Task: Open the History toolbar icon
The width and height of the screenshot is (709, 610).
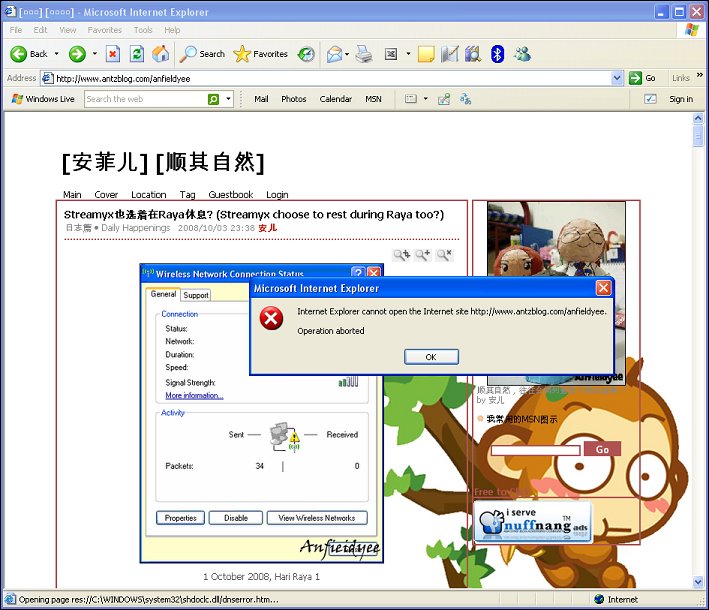Action: click(x=306, y=54)
